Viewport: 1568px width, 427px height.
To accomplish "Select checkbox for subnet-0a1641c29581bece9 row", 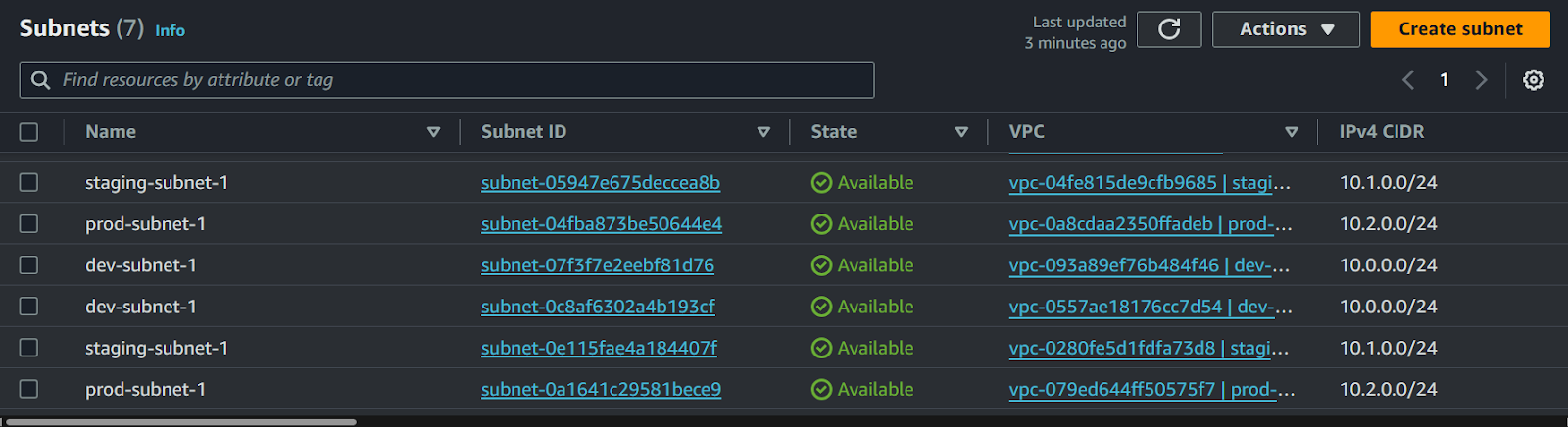I will pos(29,389).
